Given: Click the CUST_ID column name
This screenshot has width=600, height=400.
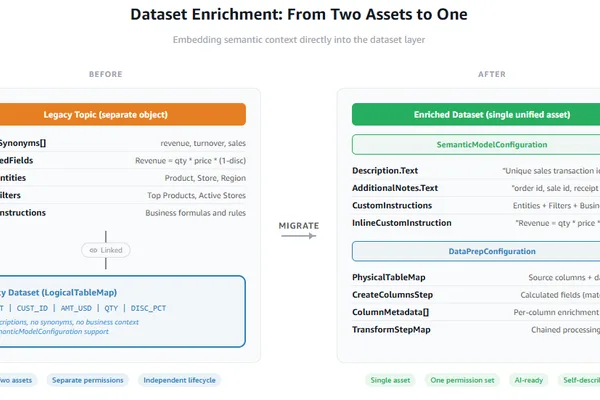Looking at the screenshot, I should (x=32, y=308).
